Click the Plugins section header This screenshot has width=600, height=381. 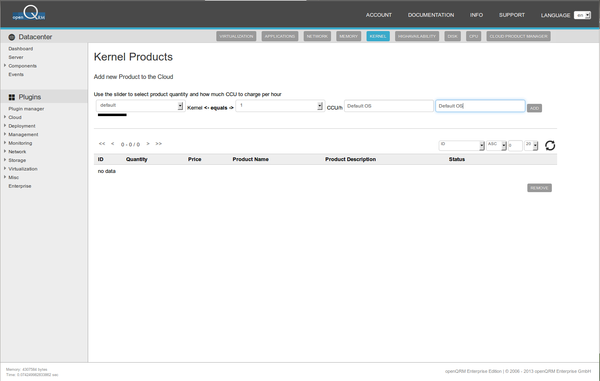[x=44, y=97]
